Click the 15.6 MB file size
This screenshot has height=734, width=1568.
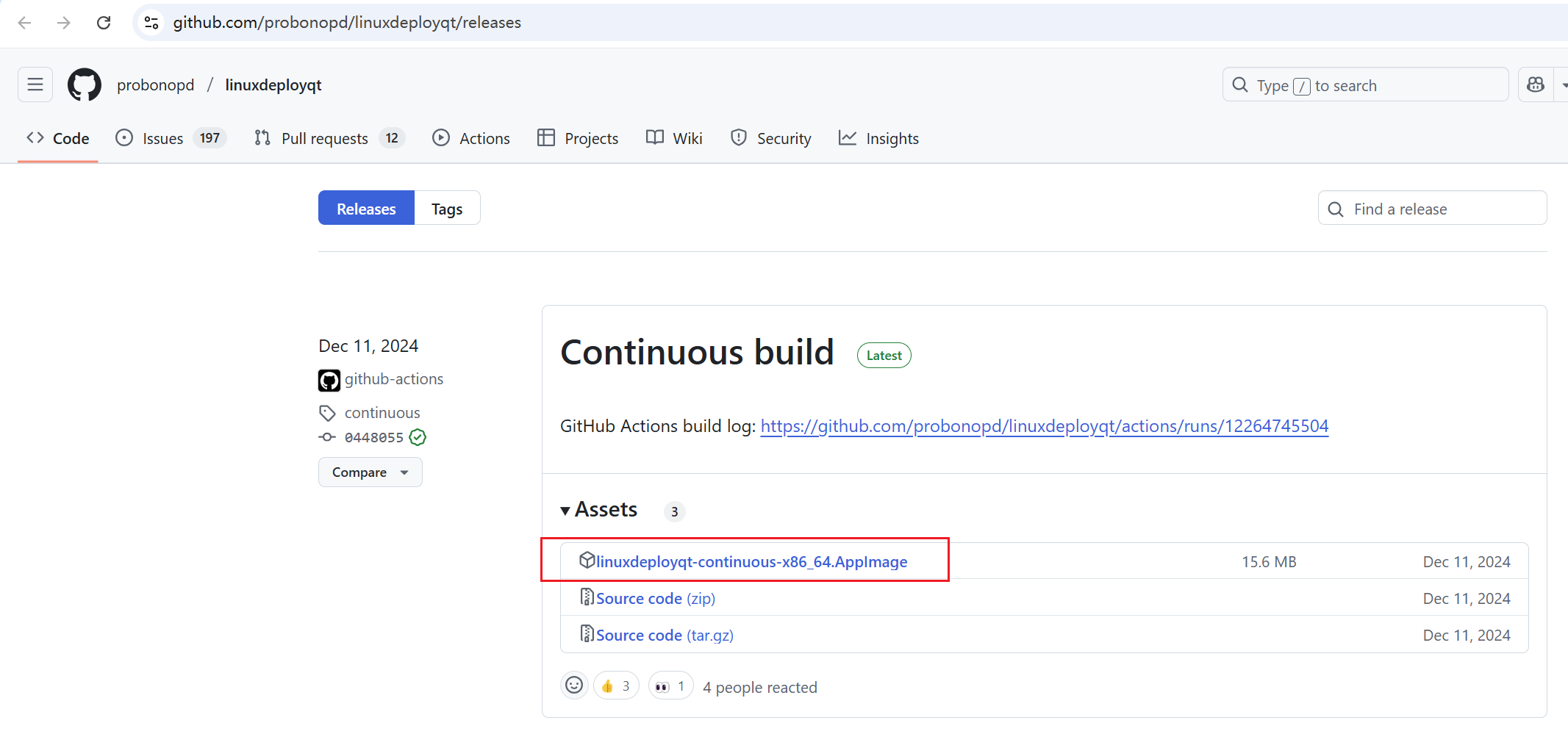1269,562
